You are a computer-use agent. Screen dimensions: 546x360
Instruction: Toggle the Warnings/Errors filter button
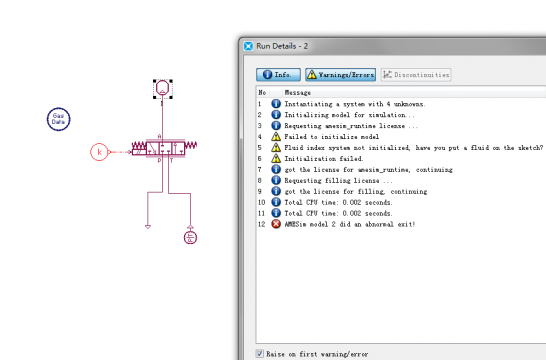341,75
